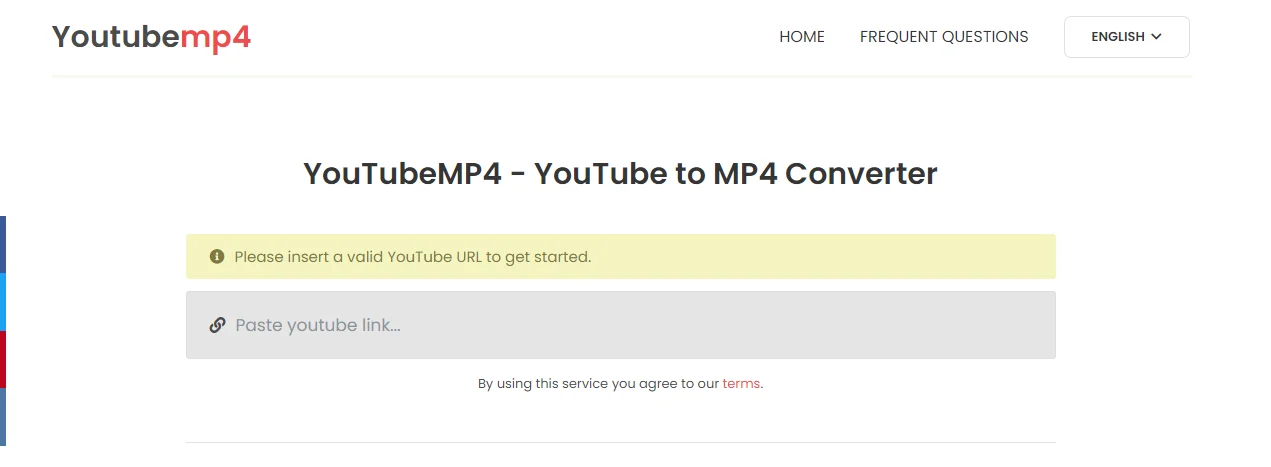Go to the HOME menu item
1271x467 pixels.
802,37
